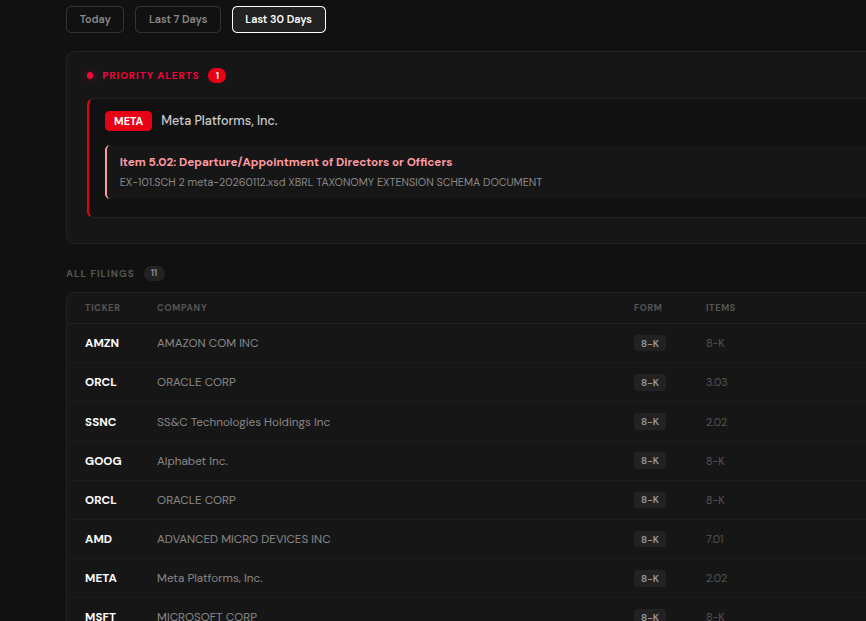Click the PRIORITY ALERTS heading
866x621 pixels.
151,76
